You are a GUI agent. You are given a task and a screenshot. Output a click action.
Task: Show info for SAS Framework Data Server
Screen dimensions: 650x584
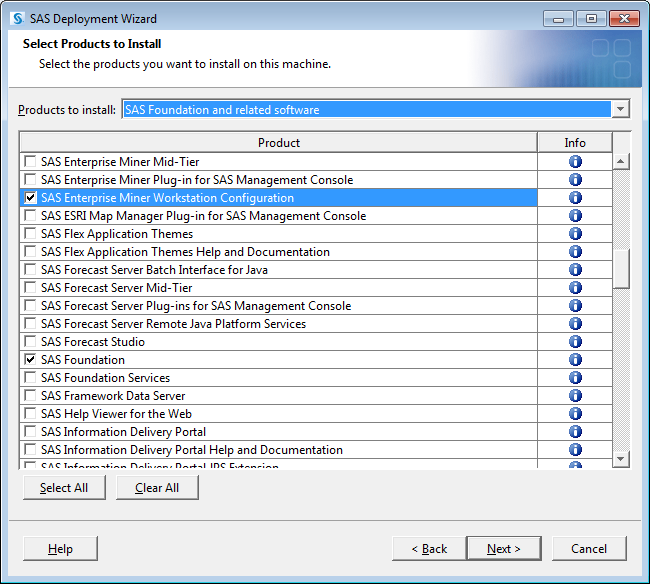click(x=575, y=396)
